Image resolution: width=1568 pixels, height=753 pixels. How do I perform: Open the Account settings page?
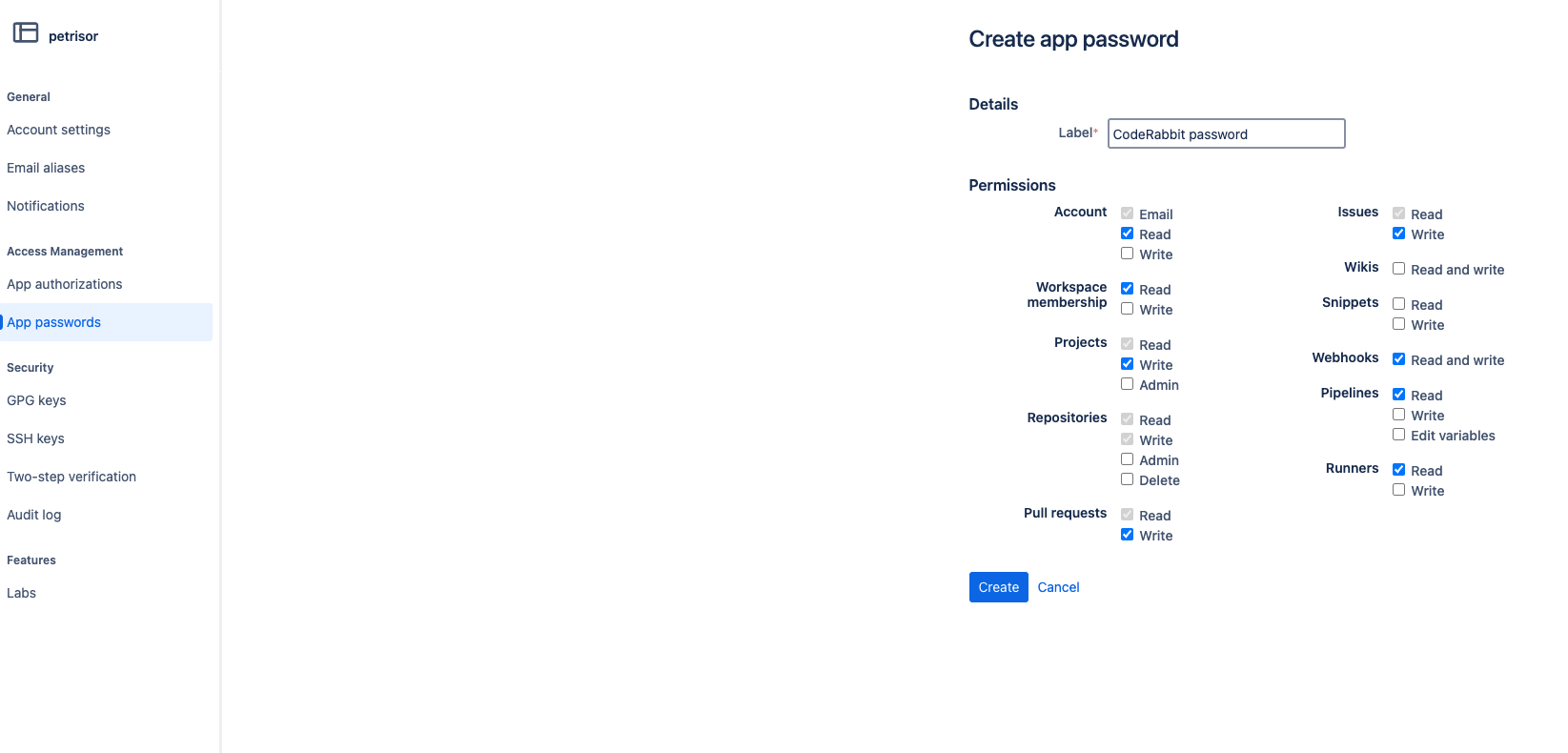tap(58, 130)
